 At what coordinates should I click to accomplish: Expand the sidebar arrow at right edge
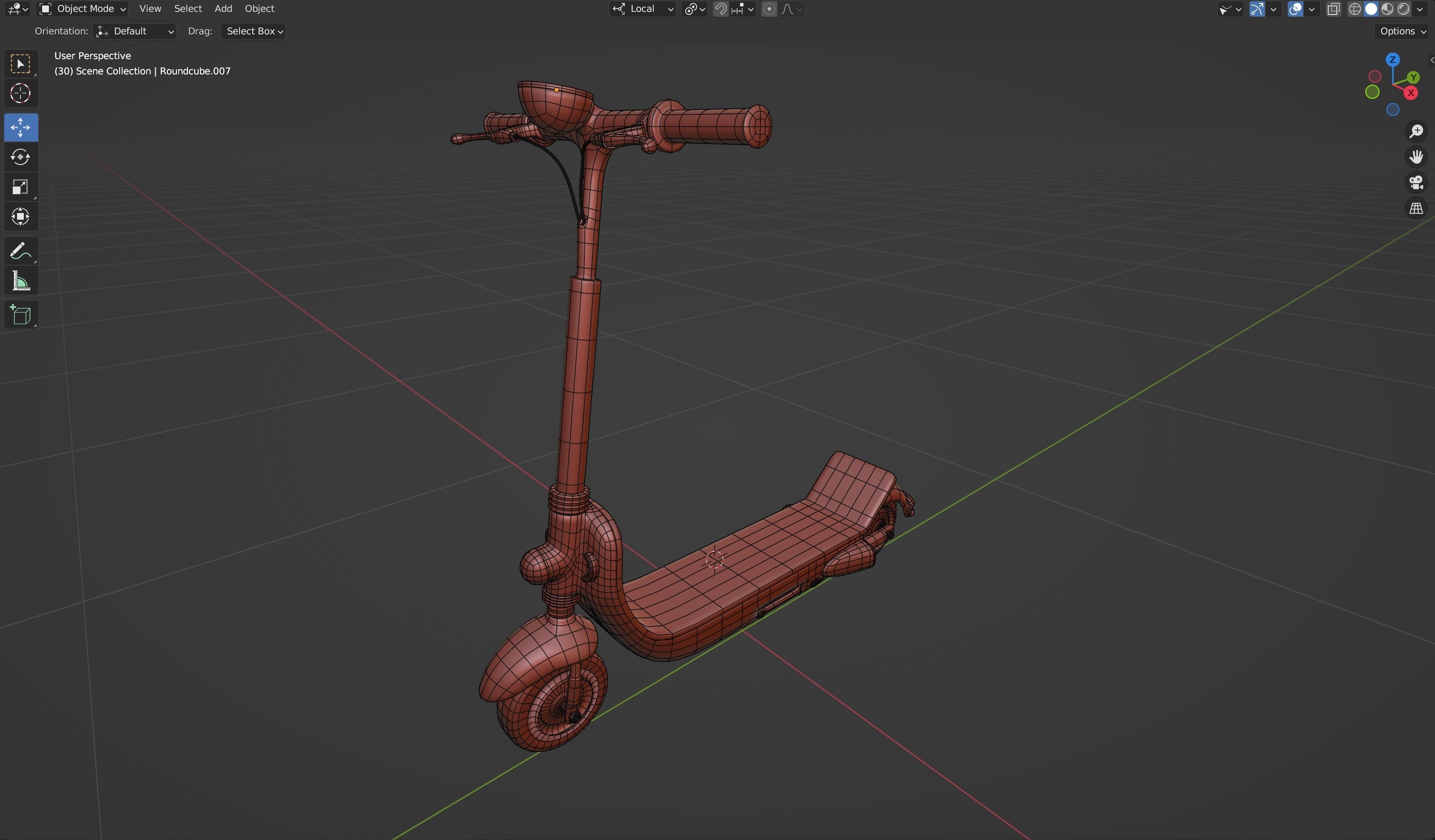[1432, 60]
